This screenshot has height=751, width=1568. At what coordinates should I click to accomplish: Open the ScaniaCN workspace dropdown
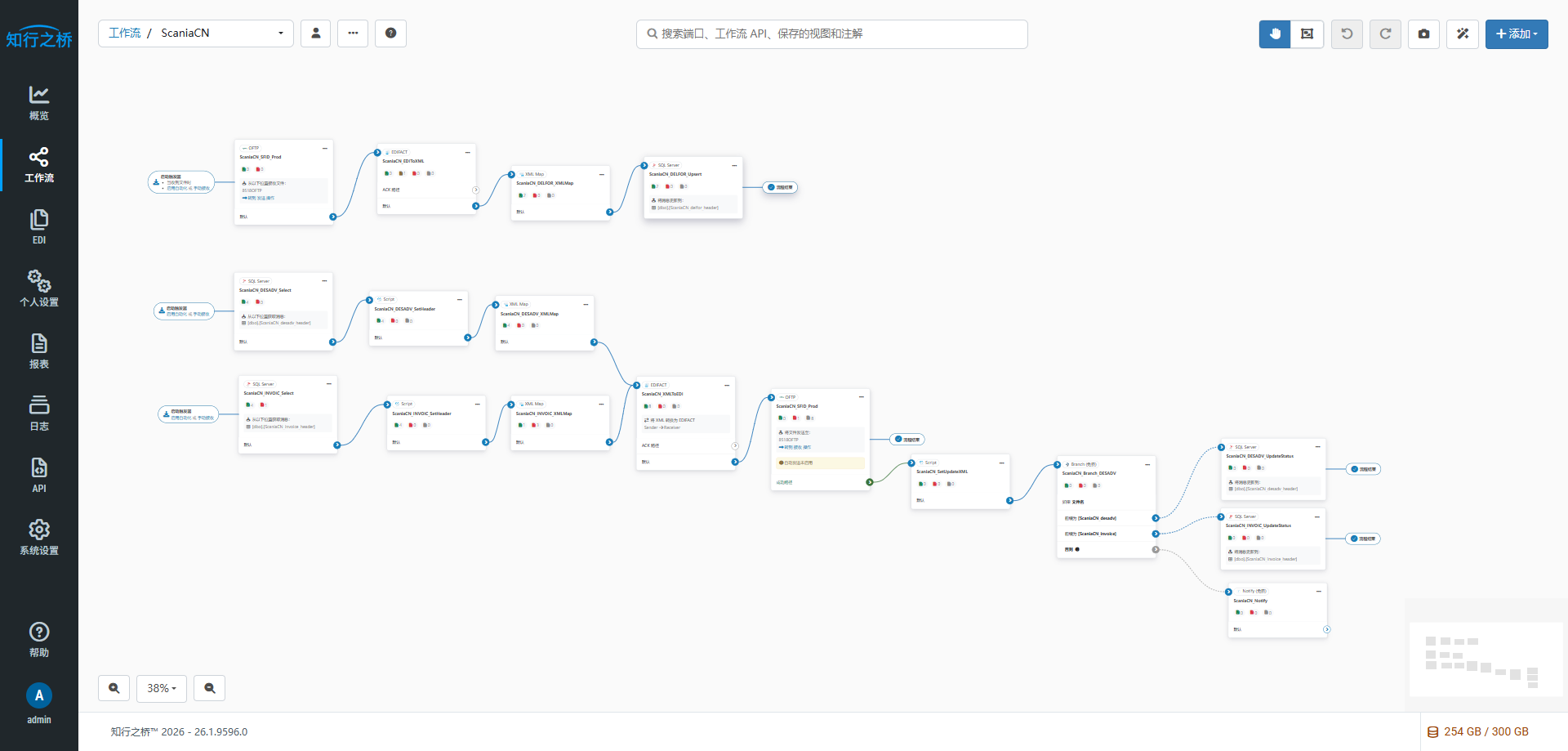(196, 34)
